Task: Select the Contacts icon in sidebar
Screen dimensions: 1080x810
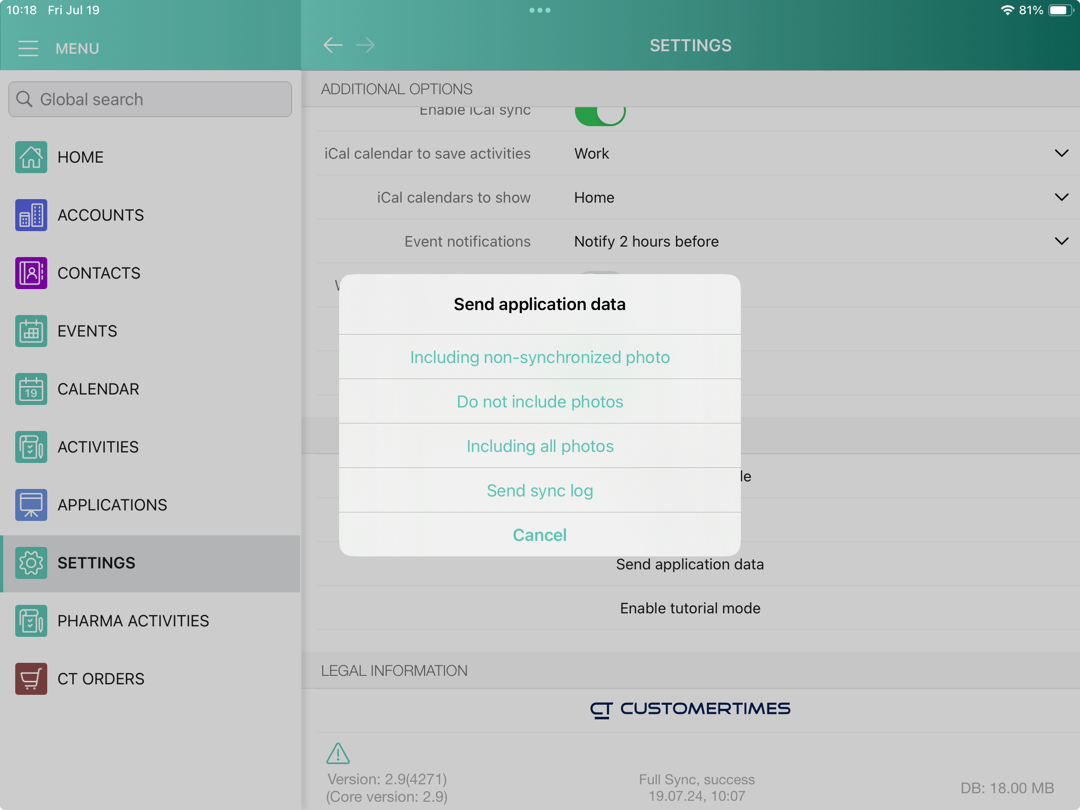Action: click(30, 273)
